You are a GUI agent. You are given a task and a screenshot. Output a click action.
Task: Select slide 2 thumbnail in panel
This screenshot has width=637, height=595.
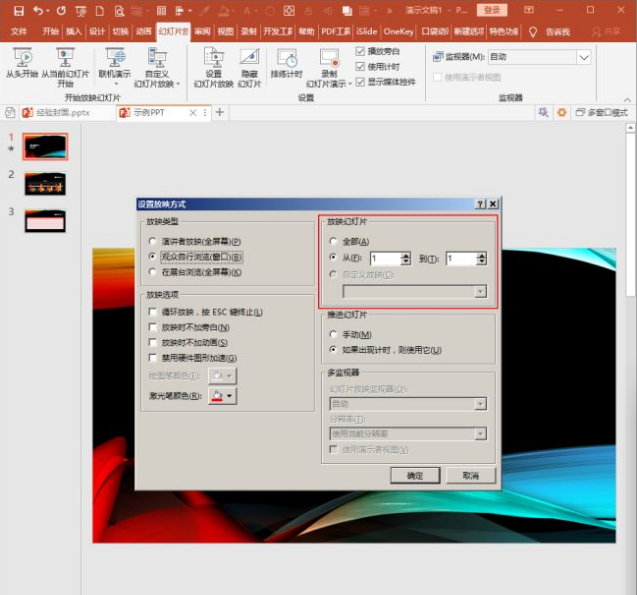(x=45, y=183)
